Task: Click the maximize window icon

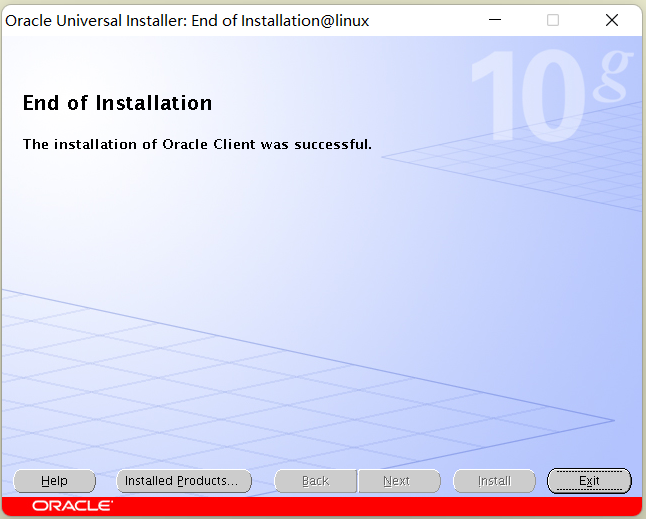Action: point(553,20)
